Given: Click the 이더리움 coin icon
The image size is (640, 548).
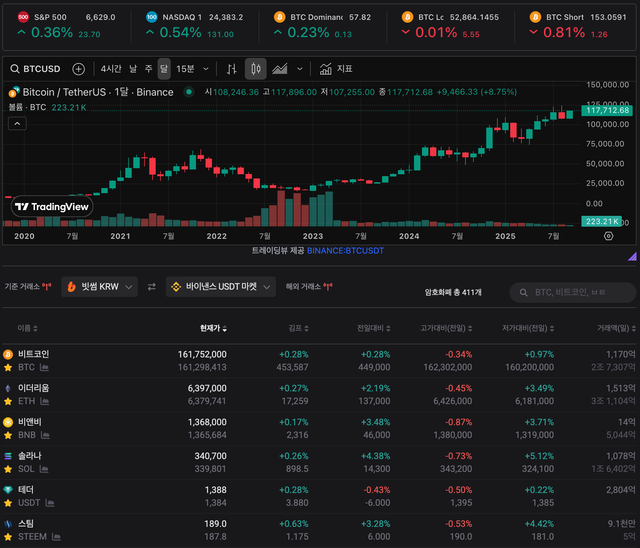Looking at the screenshot, I should 8,388.
